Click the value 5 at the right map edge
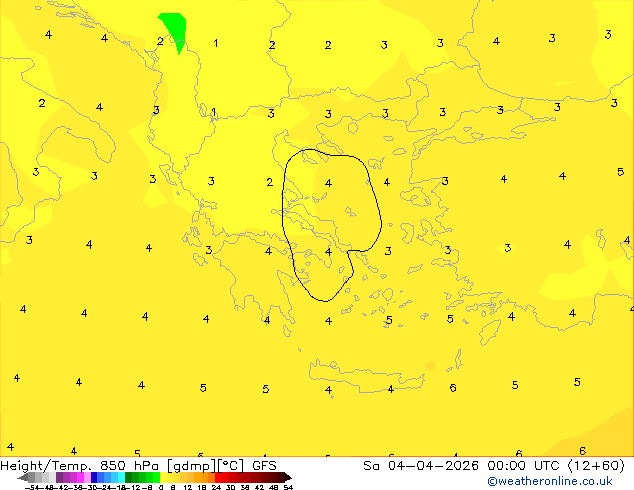634x490 pixels. [620, 172]
